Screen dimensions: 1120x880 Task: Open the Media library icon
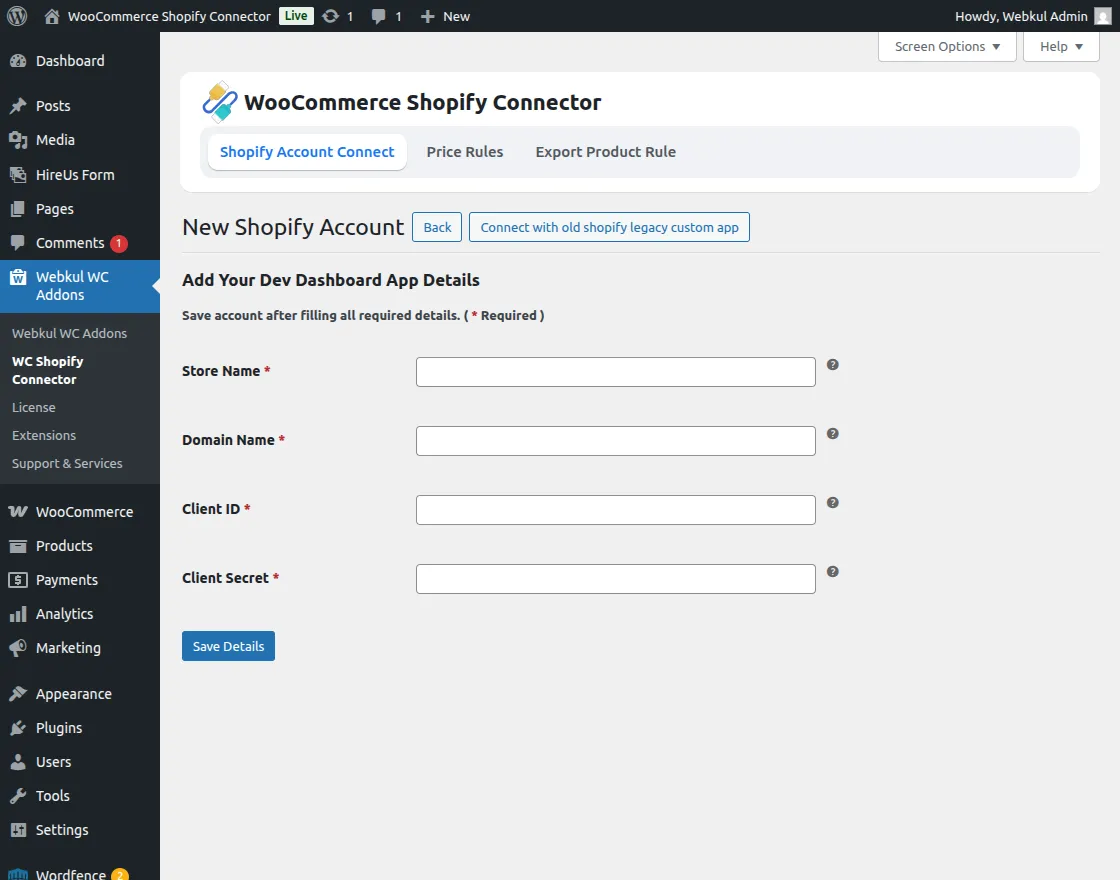point(22,140)
